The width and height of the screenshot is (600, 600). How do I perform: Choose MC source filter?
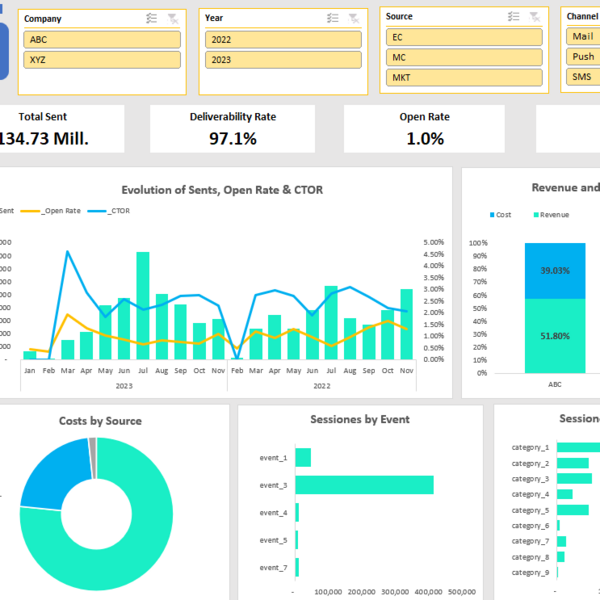tap(464, 58)
